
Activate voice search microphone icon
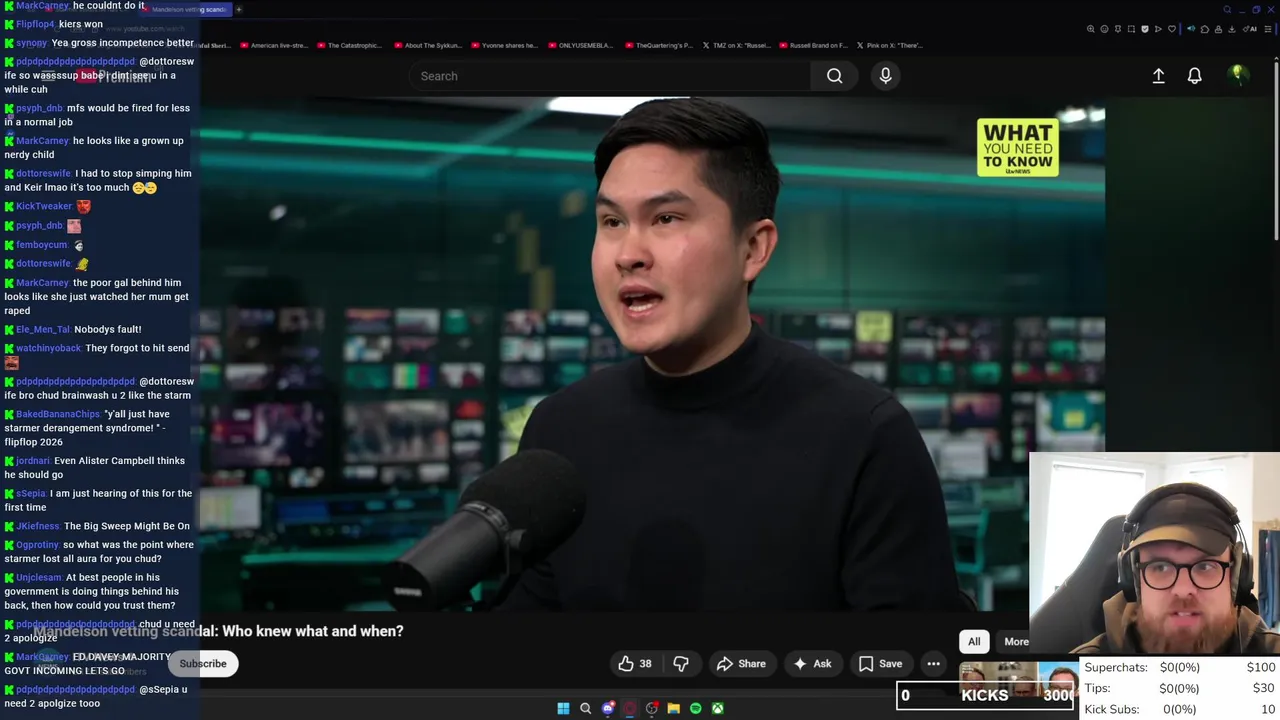click(x=885, y=76)
